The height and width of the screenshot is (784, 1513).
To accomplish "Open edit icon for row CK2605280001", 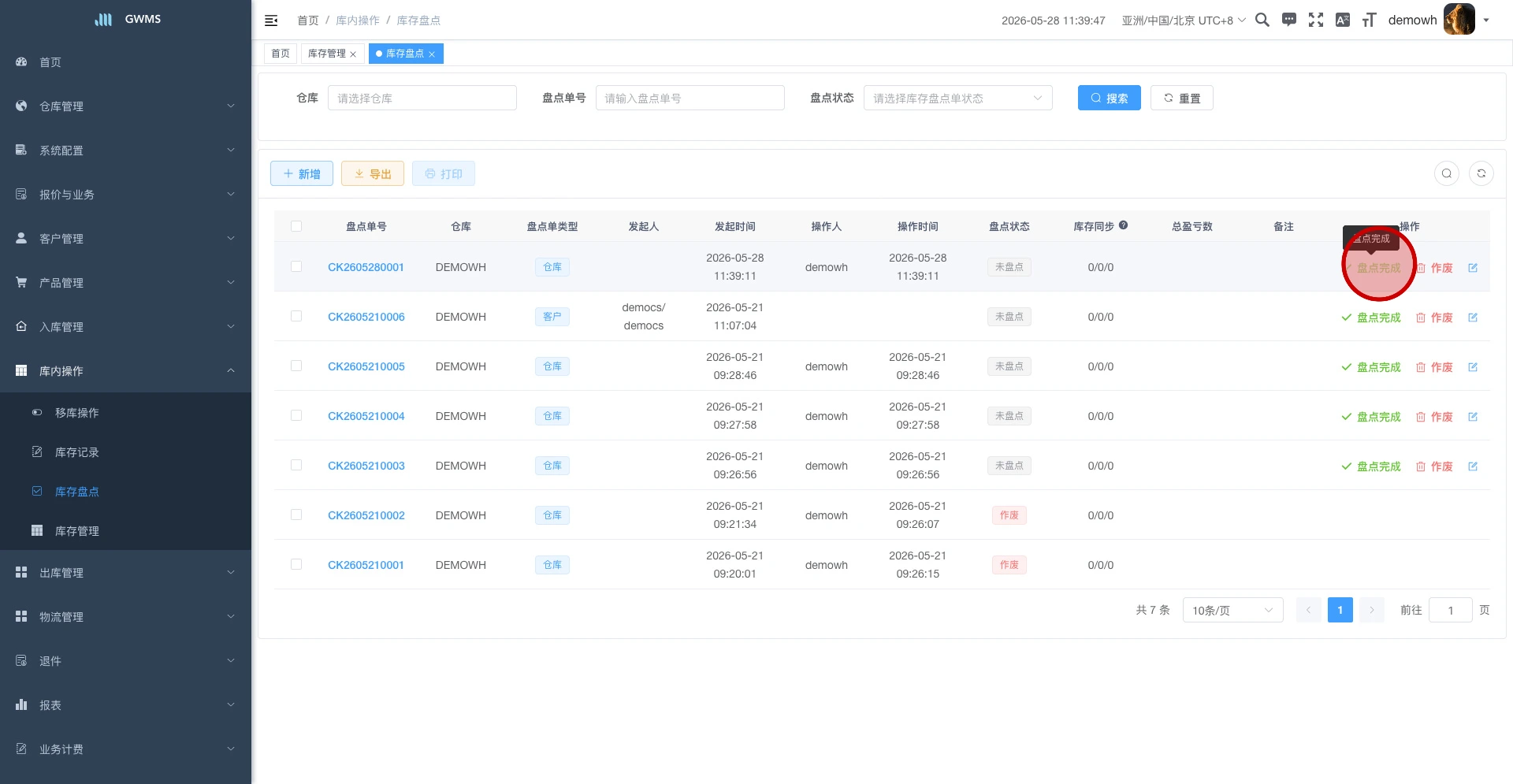I will [1473, 268].
